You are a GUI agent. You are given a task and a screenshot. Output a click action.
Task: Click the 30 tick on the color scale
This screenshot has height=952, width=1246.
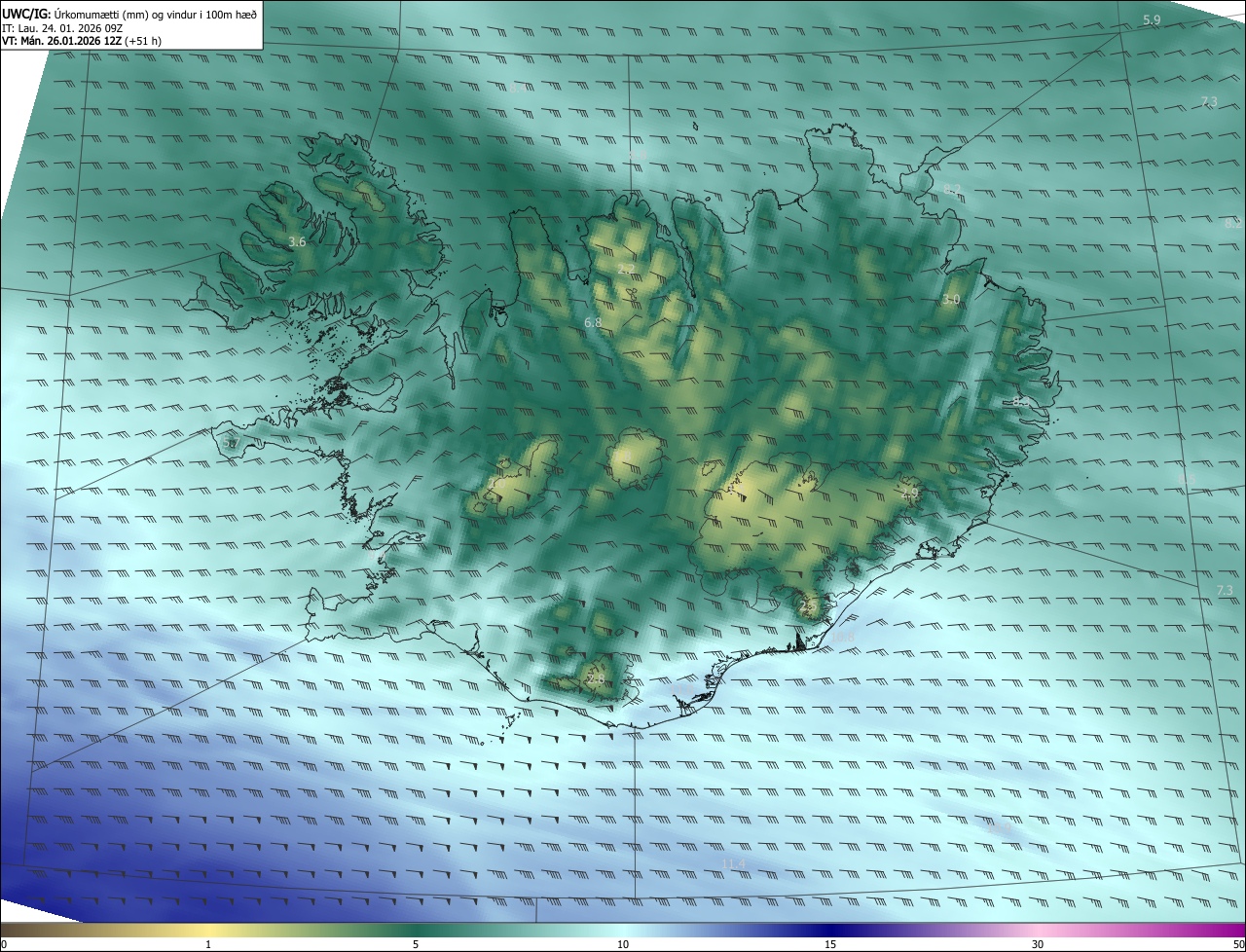point(1038,944)
